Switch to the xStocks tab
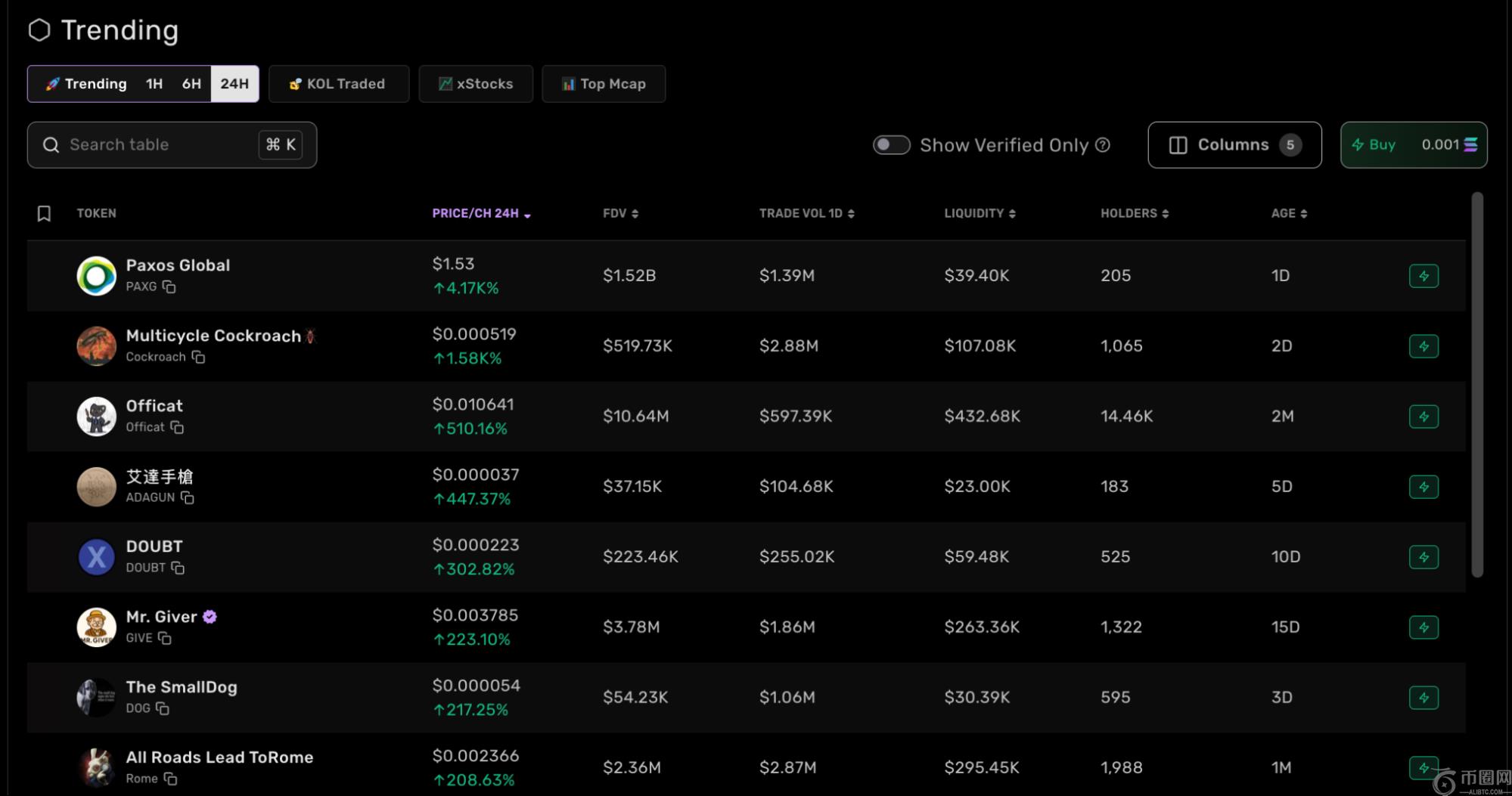The image size is (1512, 796). 476,84
